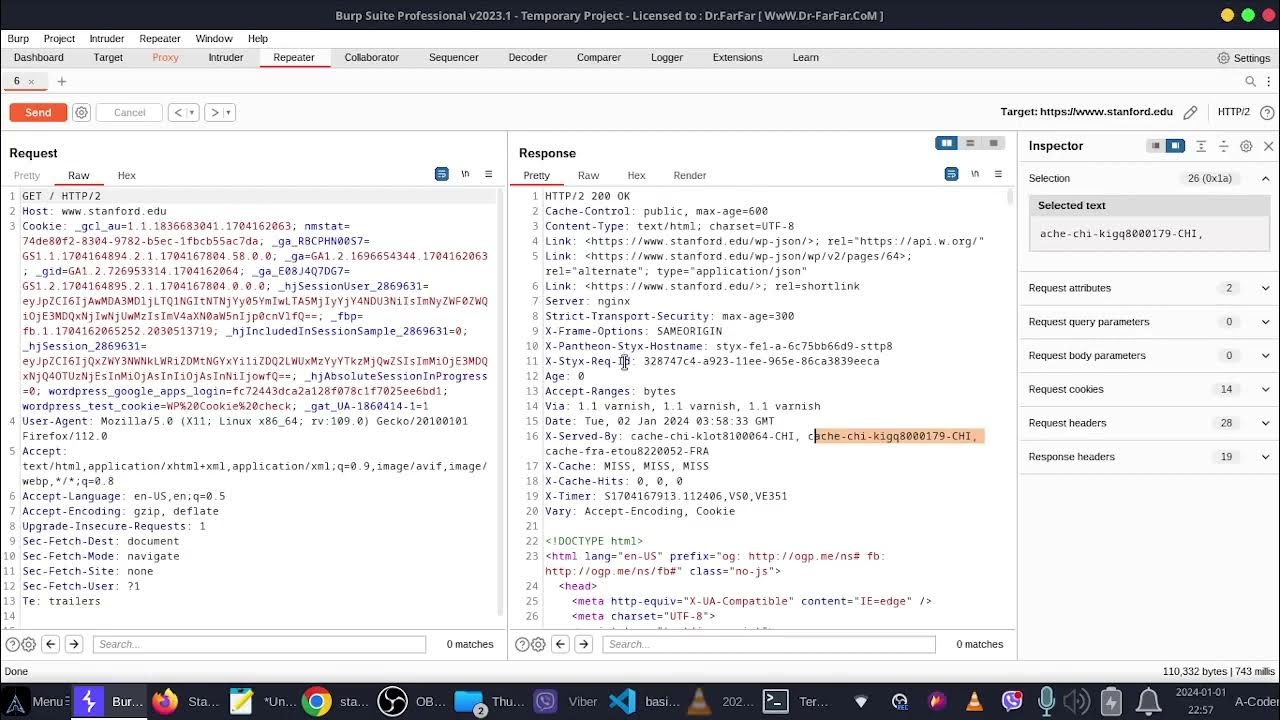Image resolution: width=1280 pixels, height=720 pixels.
Task: Focus the Request search field
Action: point(260,644)
